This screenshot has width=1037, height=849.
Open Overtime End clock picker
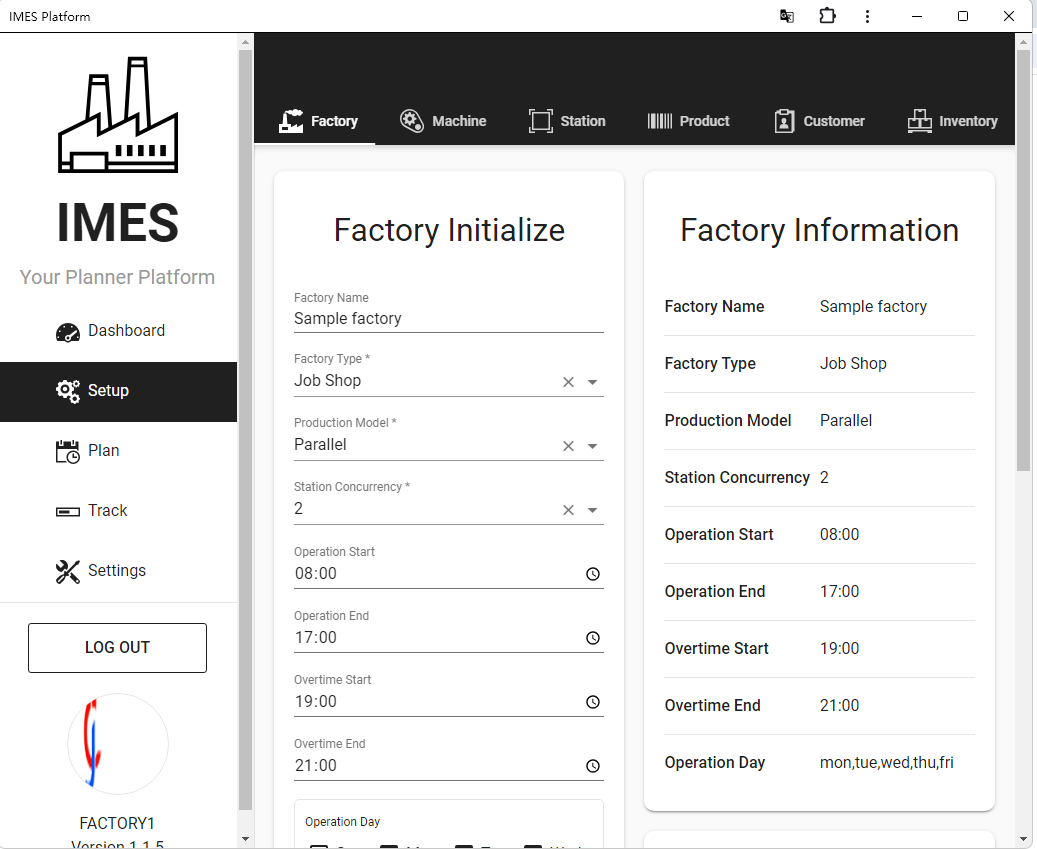(x=593, y=766)
